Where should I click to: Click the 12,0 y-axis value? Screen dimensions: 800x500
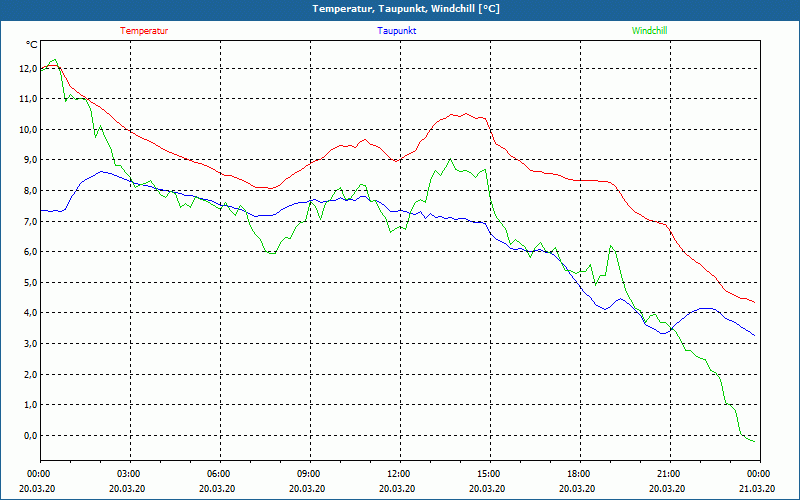click(x=28, y=69)
